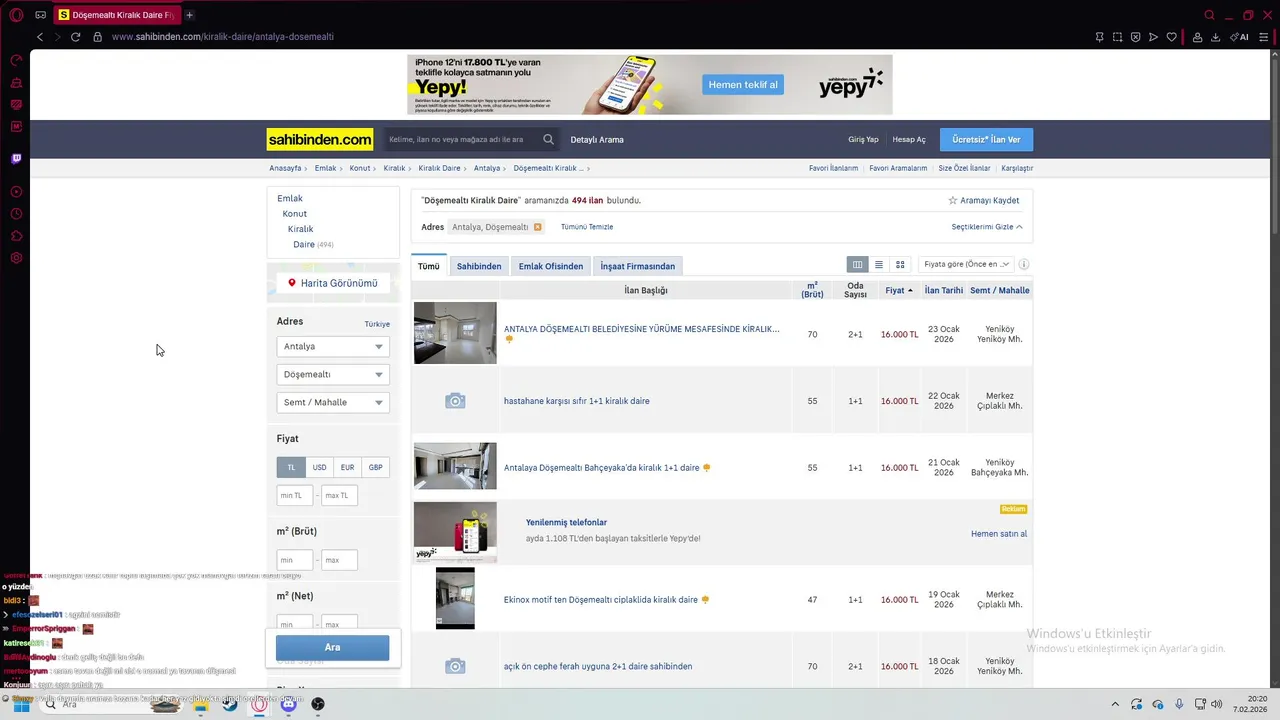Open a new browser tab
The width and height of the screenshot is (1280, 720).
(189, 15)
